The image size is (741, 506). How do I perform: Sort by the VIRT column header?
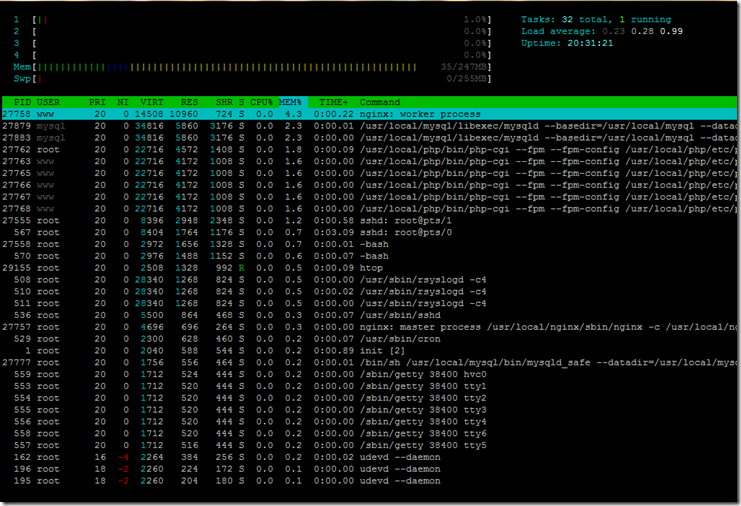pos(152,102)
